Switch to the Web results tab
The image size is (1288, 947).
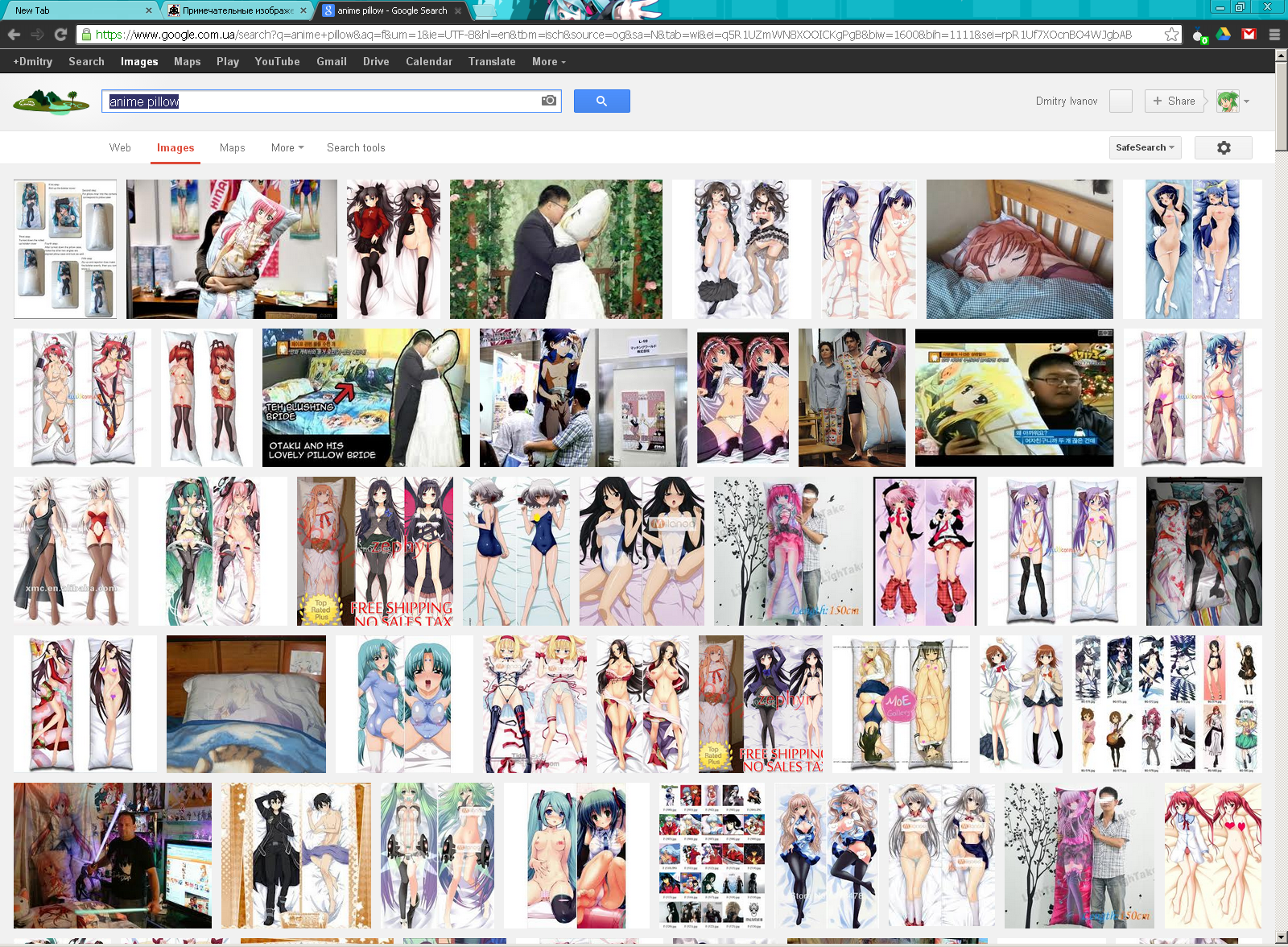120,147
